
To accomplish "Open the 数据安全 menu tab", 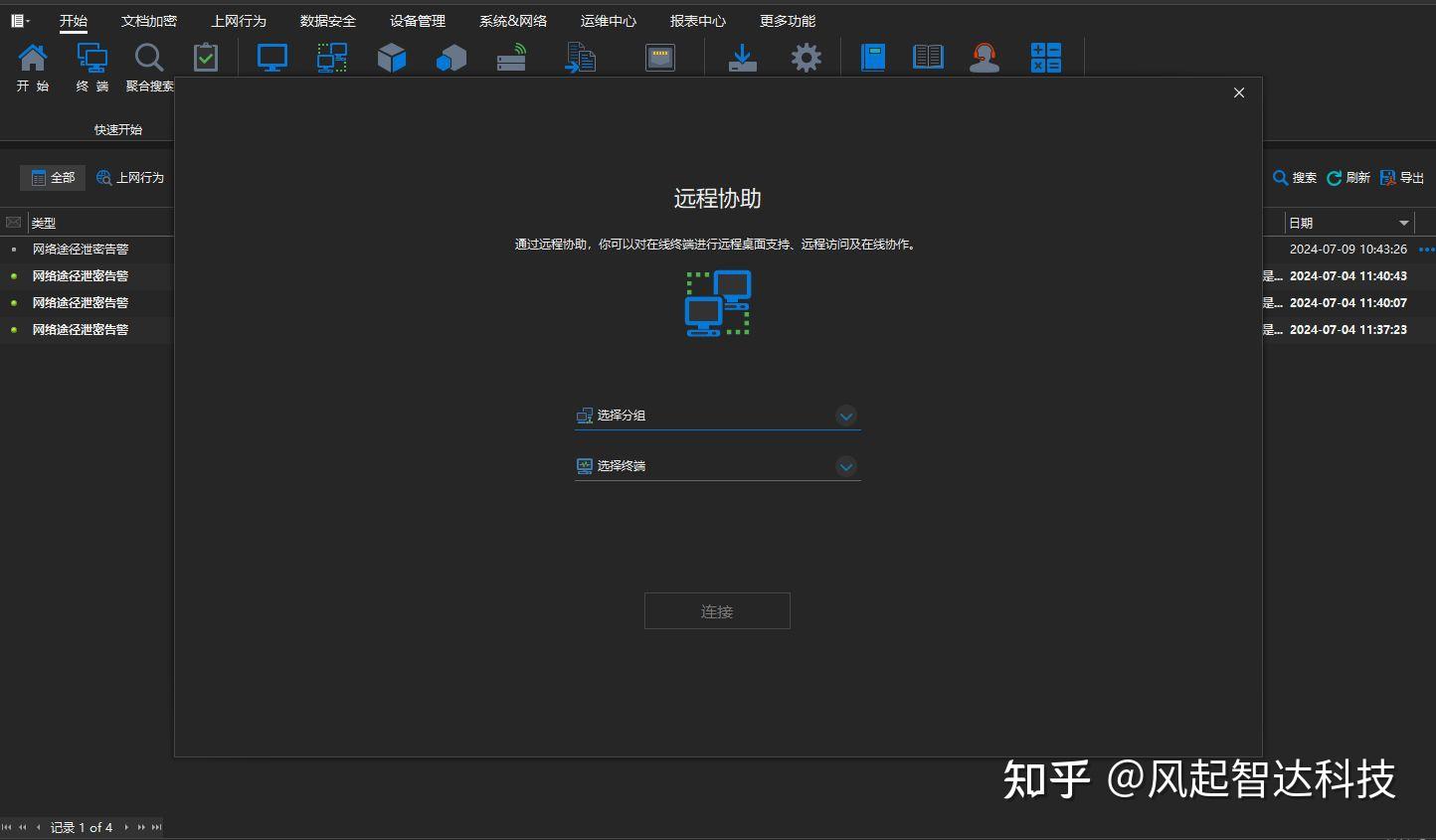I will 328,21.
